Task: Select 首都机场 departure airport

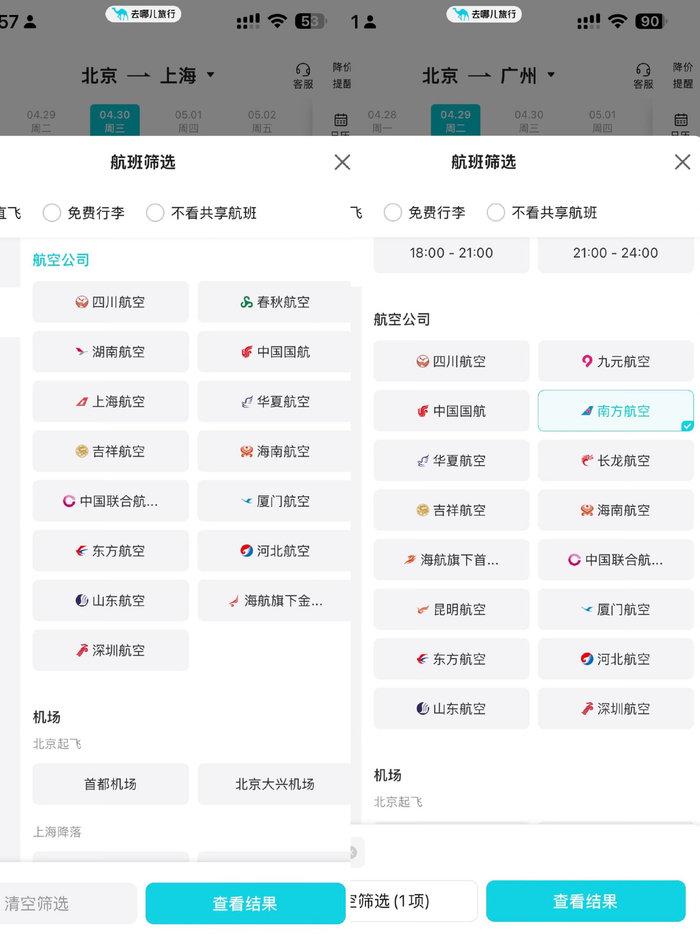Action: point(111,784)
